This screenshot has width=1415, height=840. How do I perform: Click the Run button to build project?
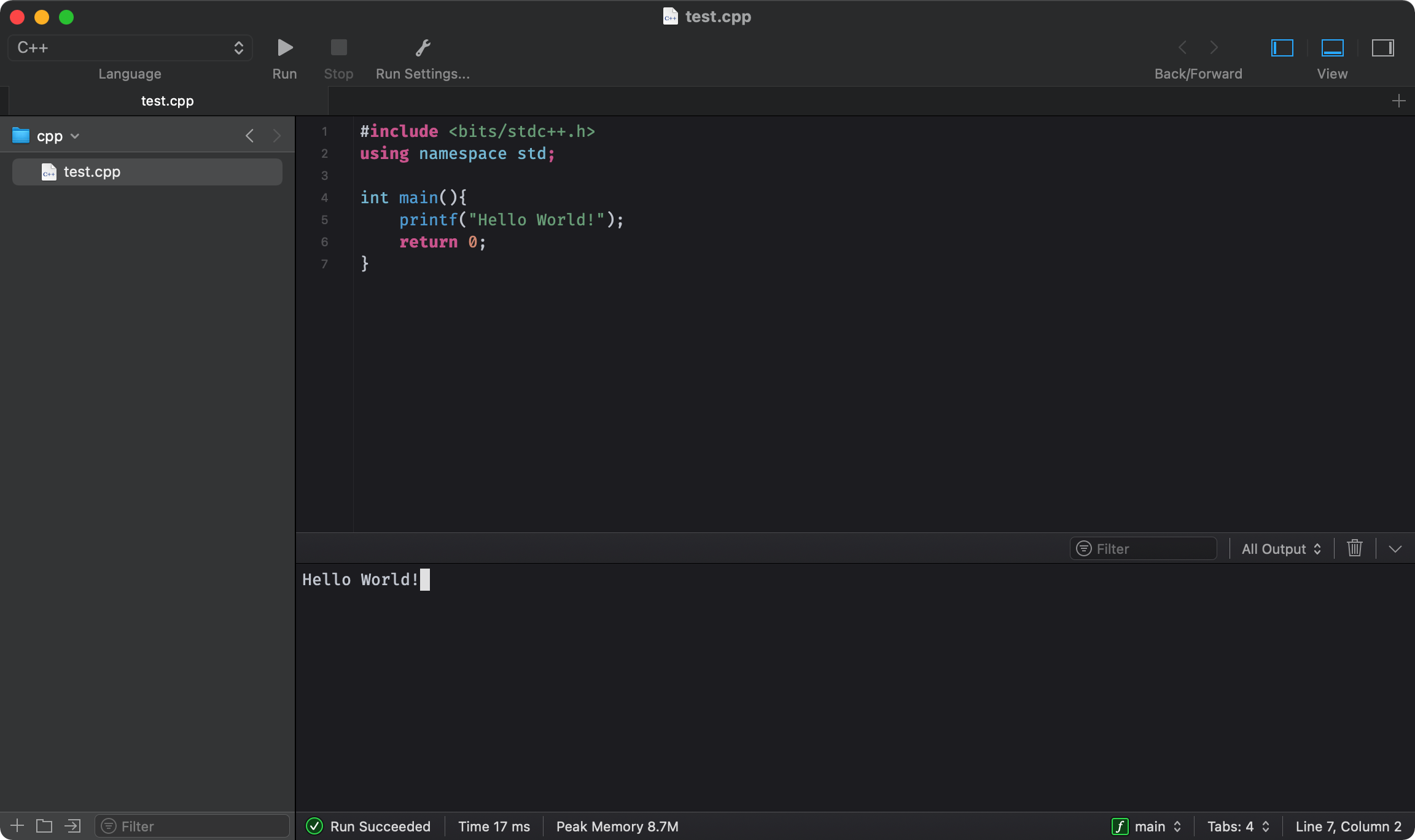285,47
